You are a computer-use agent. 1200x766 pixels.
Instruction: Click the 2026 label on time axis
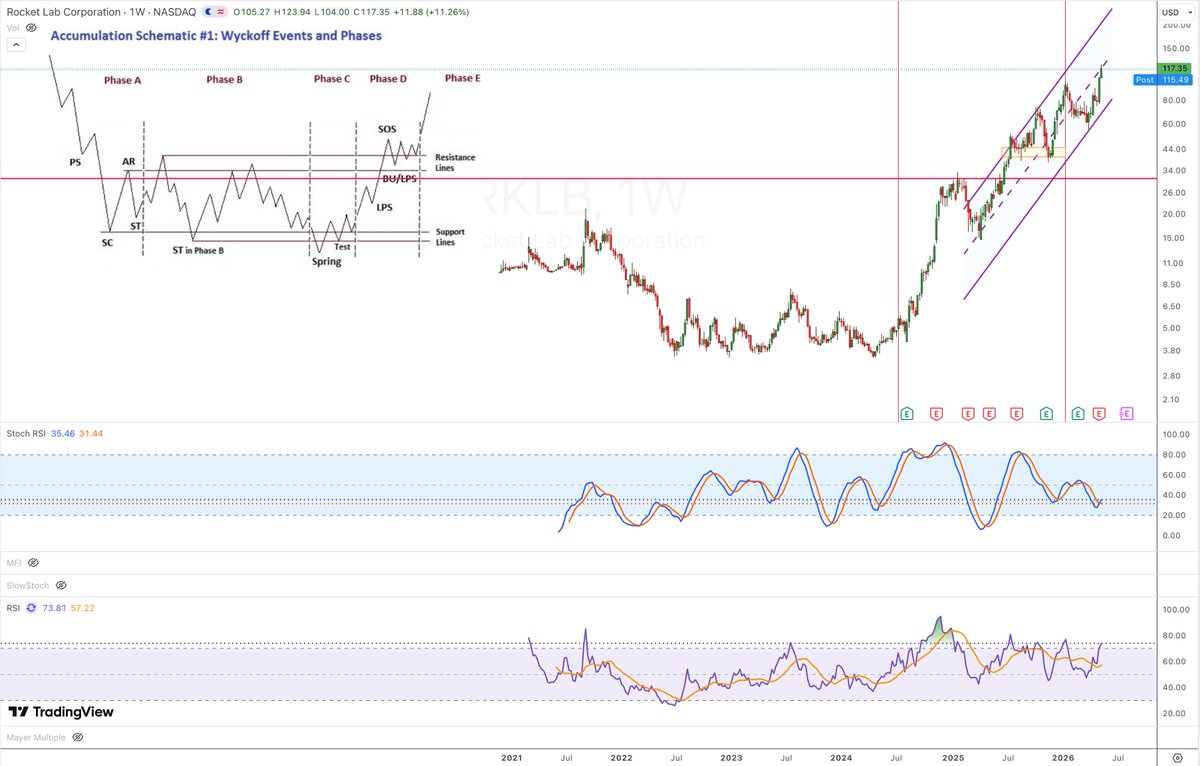pos(1064,756)
